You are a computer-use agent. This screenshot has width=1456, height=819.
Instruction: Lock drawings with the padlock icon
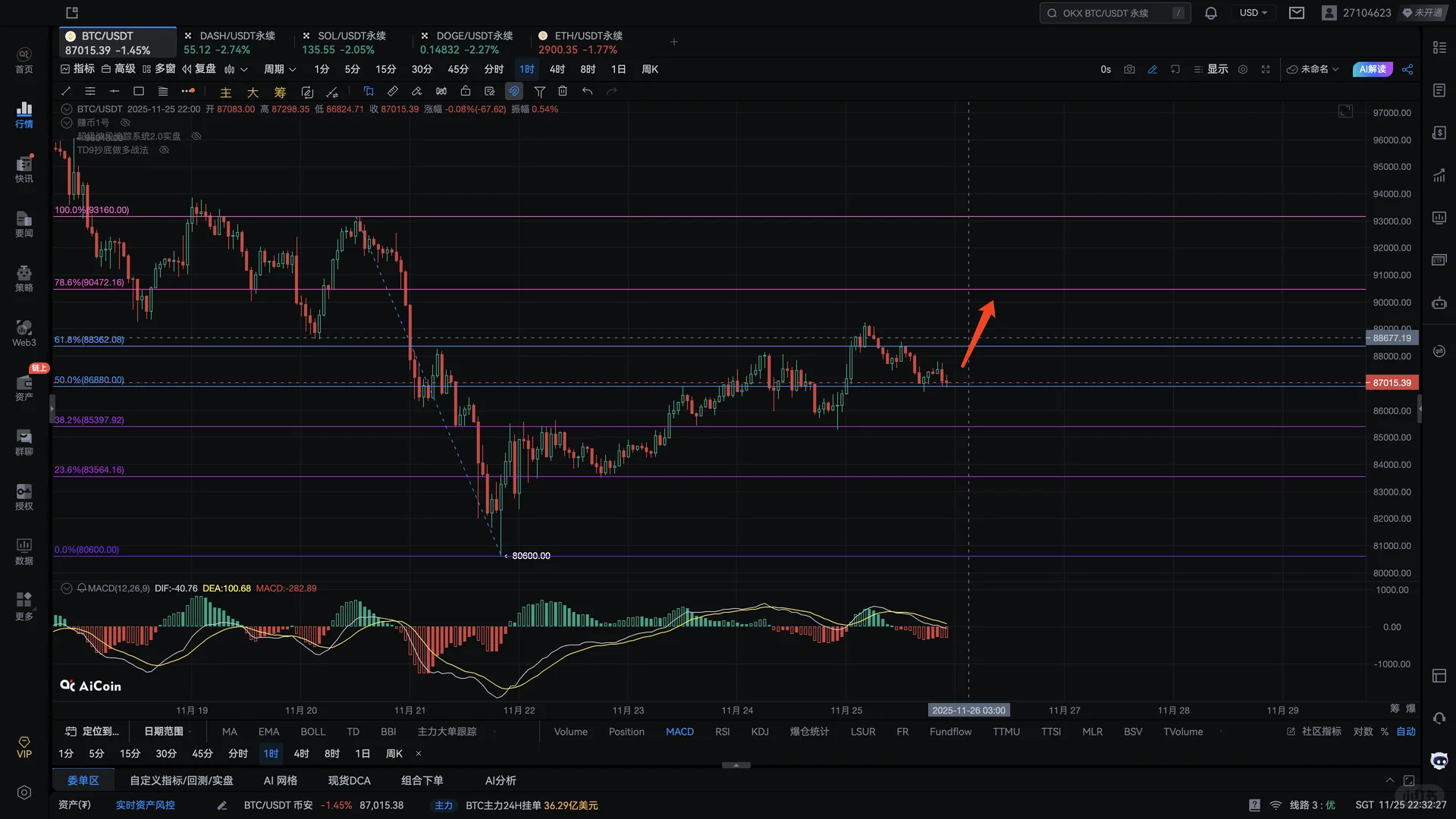[x=466, y=91]
